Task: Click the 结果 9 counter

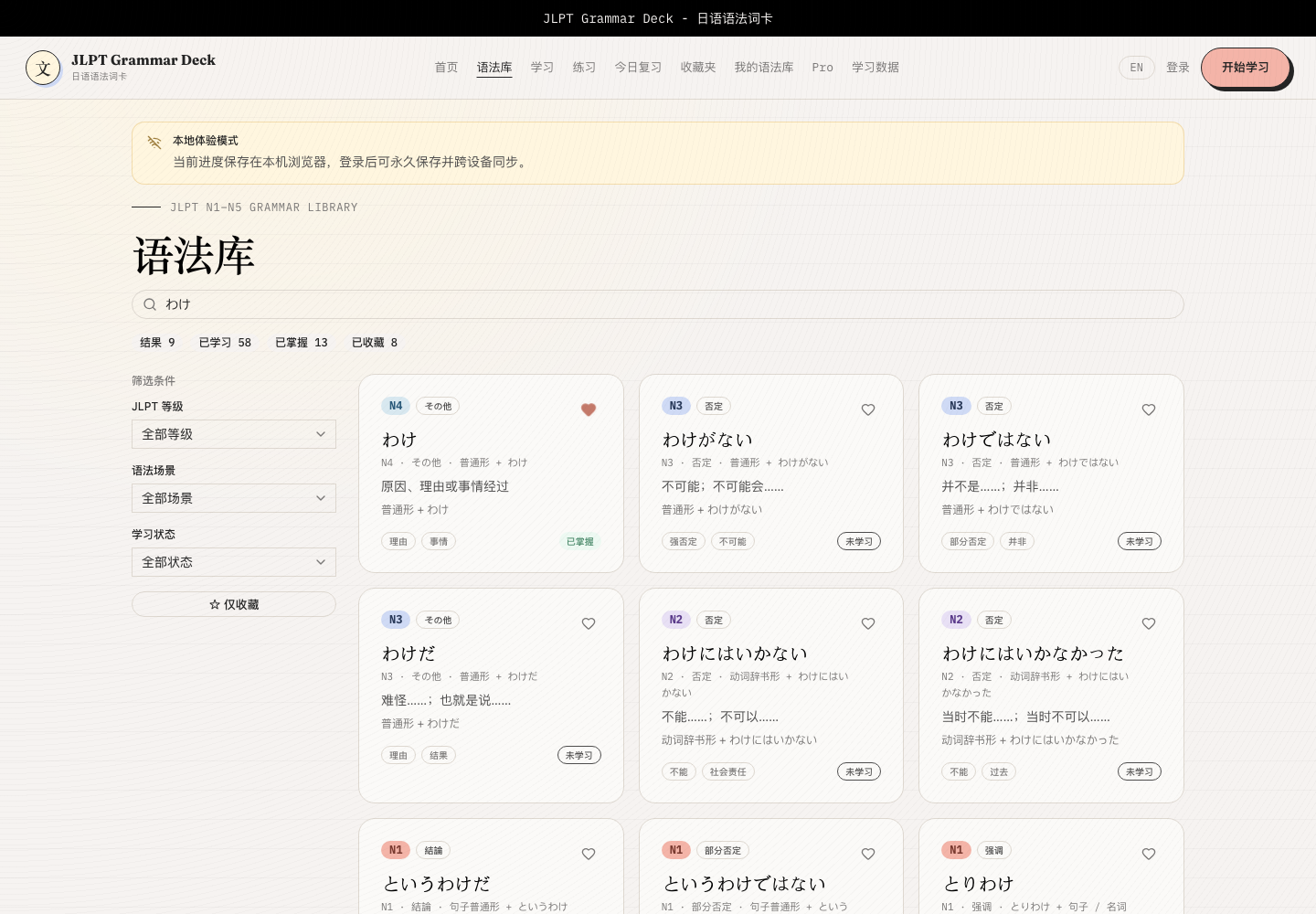Action: coord(157,343)
